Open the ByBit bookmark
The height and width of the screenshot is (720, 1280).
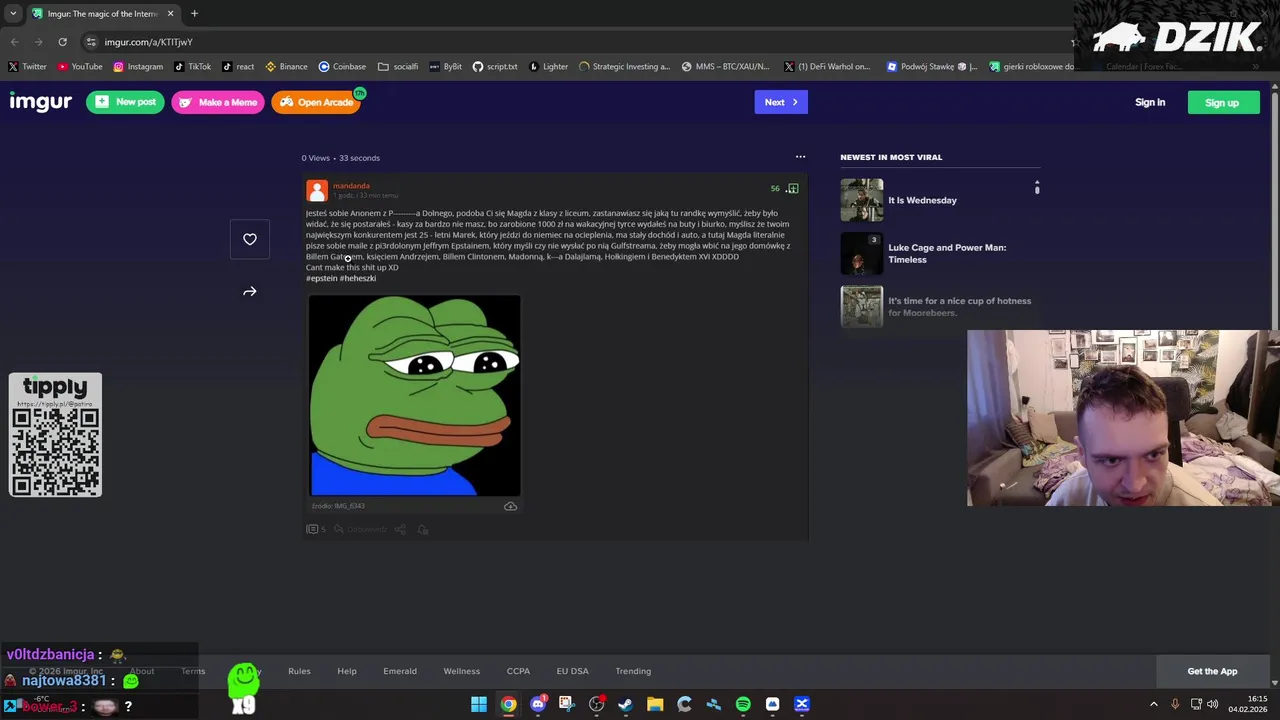446,67
